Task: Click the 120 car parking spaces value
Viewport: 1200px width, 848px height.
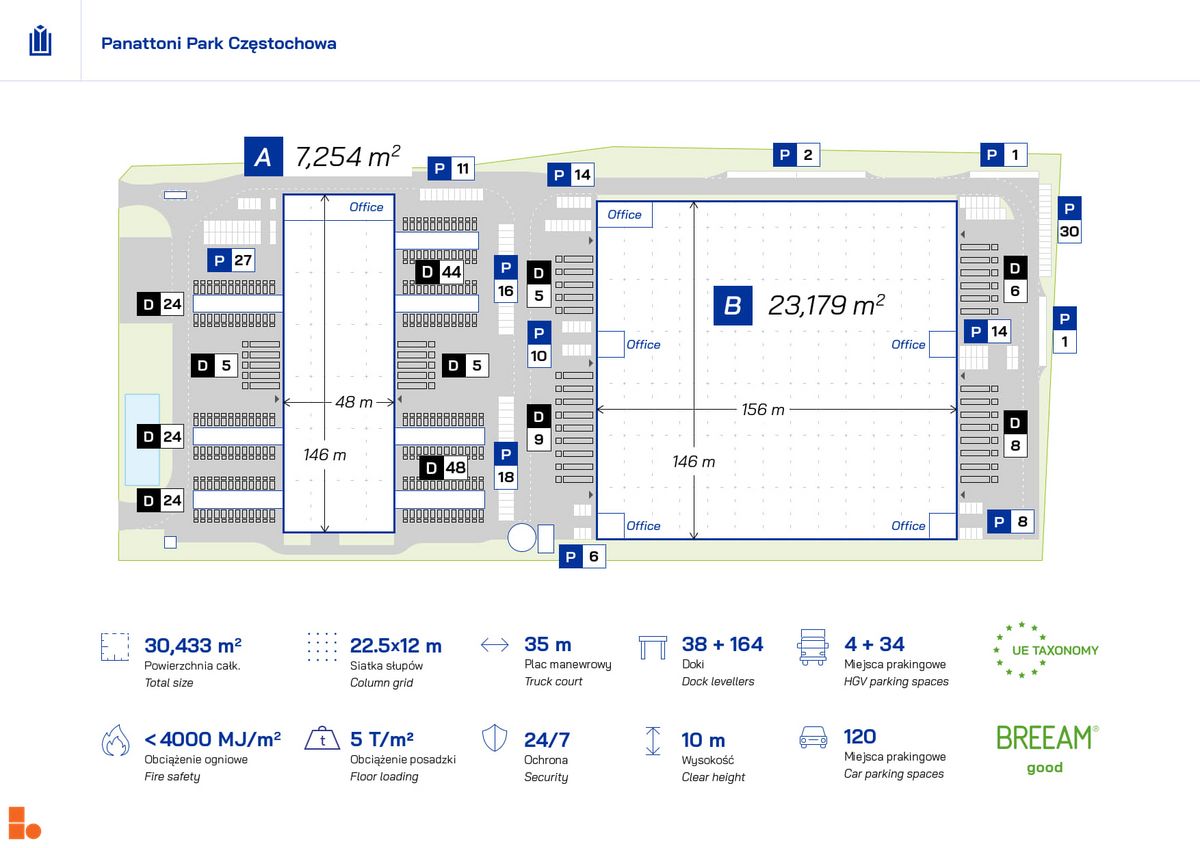Action: (x=861, y=738)
